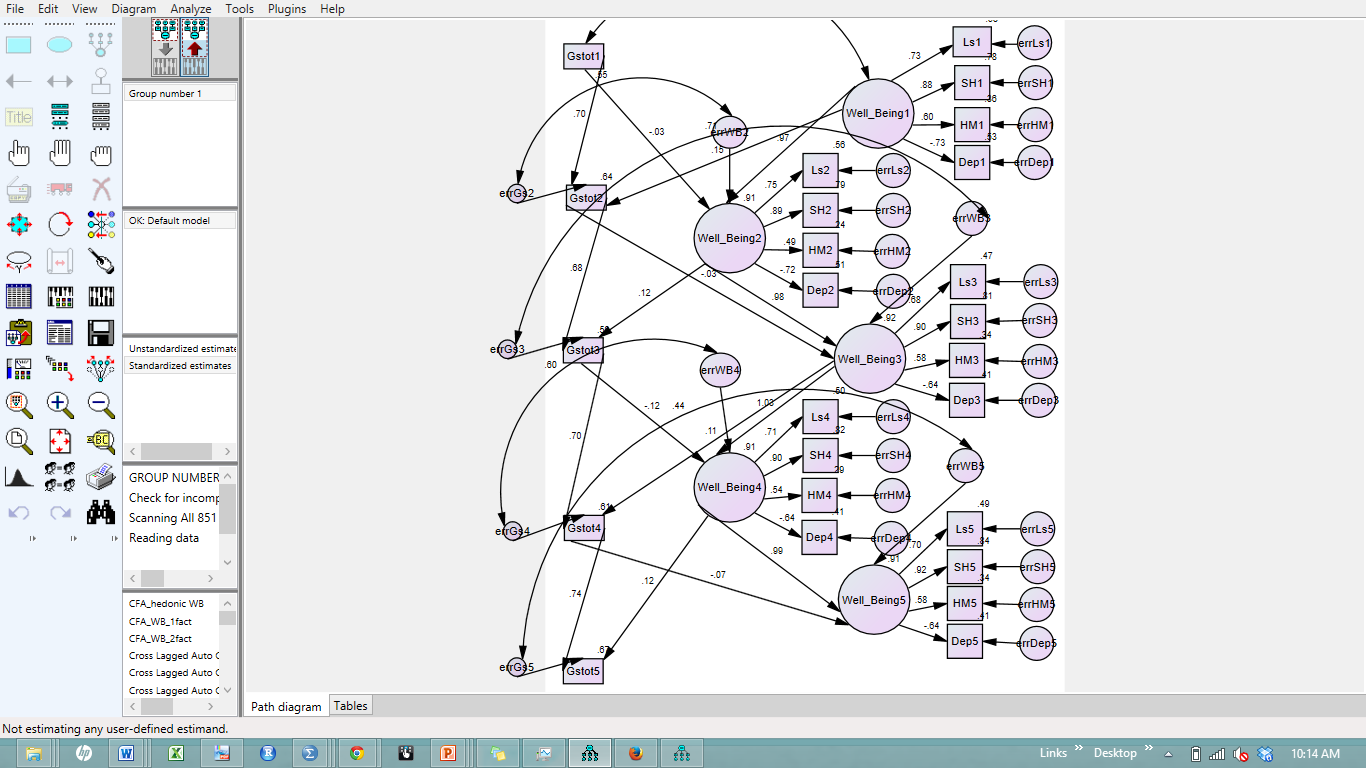Viewport: 1366px width, 768px height.
Task: Select the draw observed variable rectangle tool
Action: coord(19,45)
